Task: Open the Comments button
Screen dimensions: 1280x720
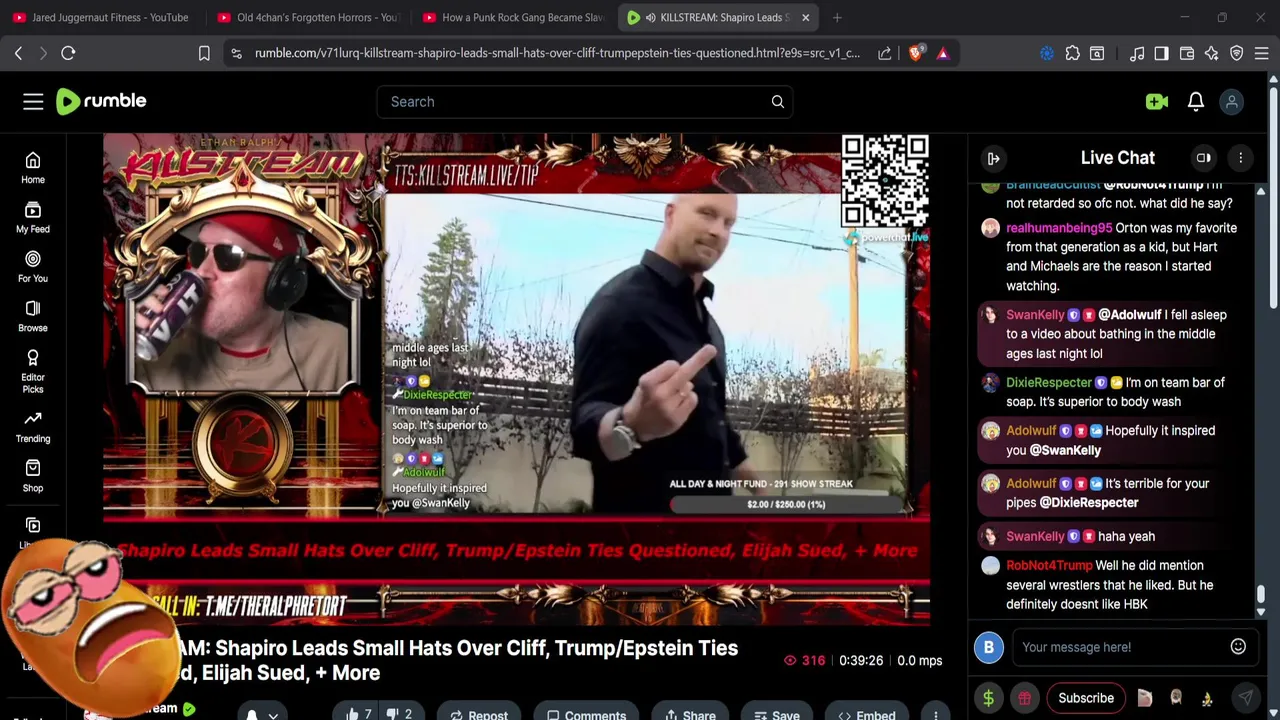Action: [587, 714]
